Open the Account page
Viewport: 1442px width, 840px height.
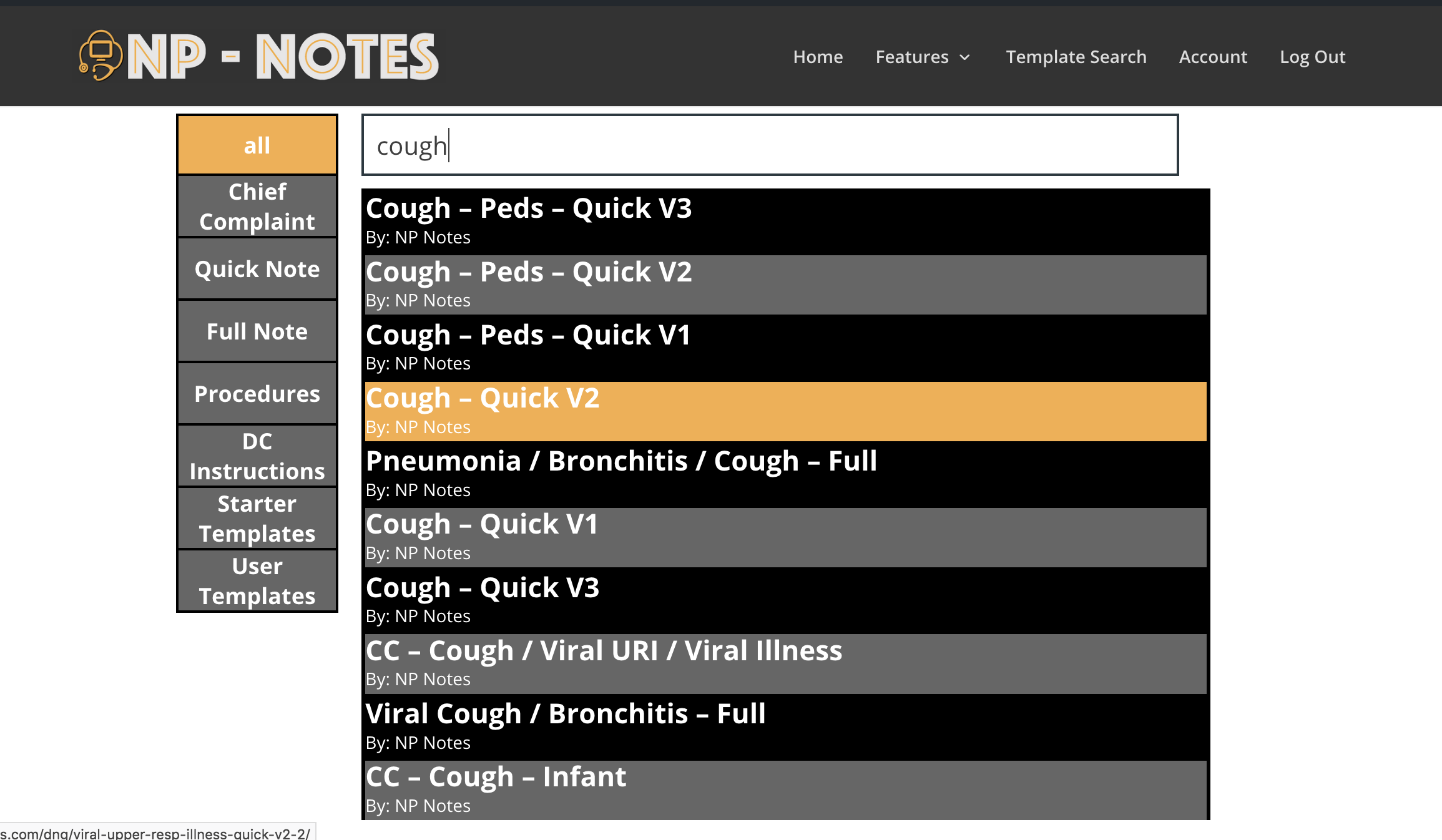(x=1213, y=57)
